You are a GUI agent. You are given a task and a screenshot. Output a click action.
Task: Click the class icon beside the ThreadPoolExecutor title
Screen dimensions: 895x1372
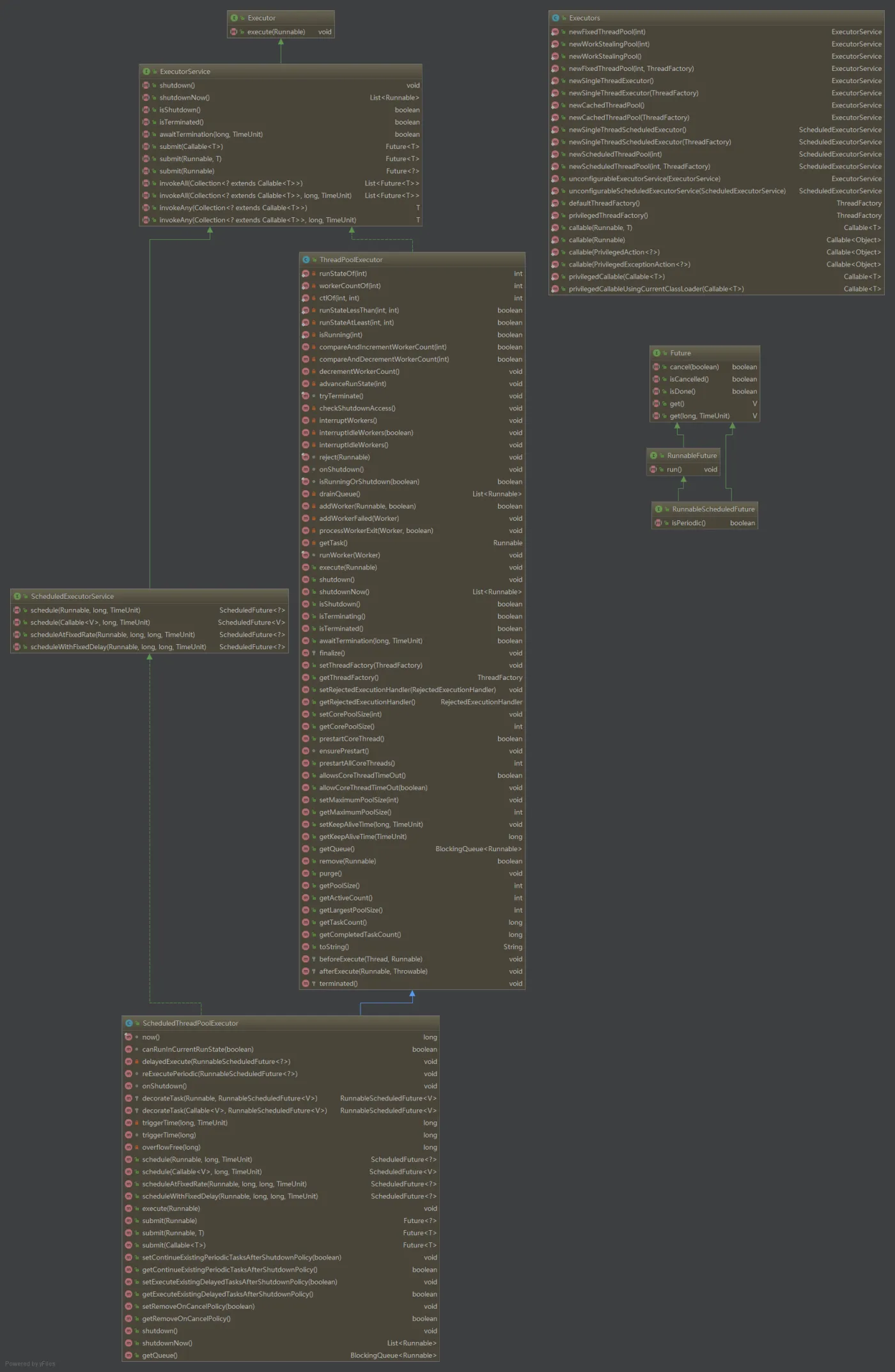point(306,259)
